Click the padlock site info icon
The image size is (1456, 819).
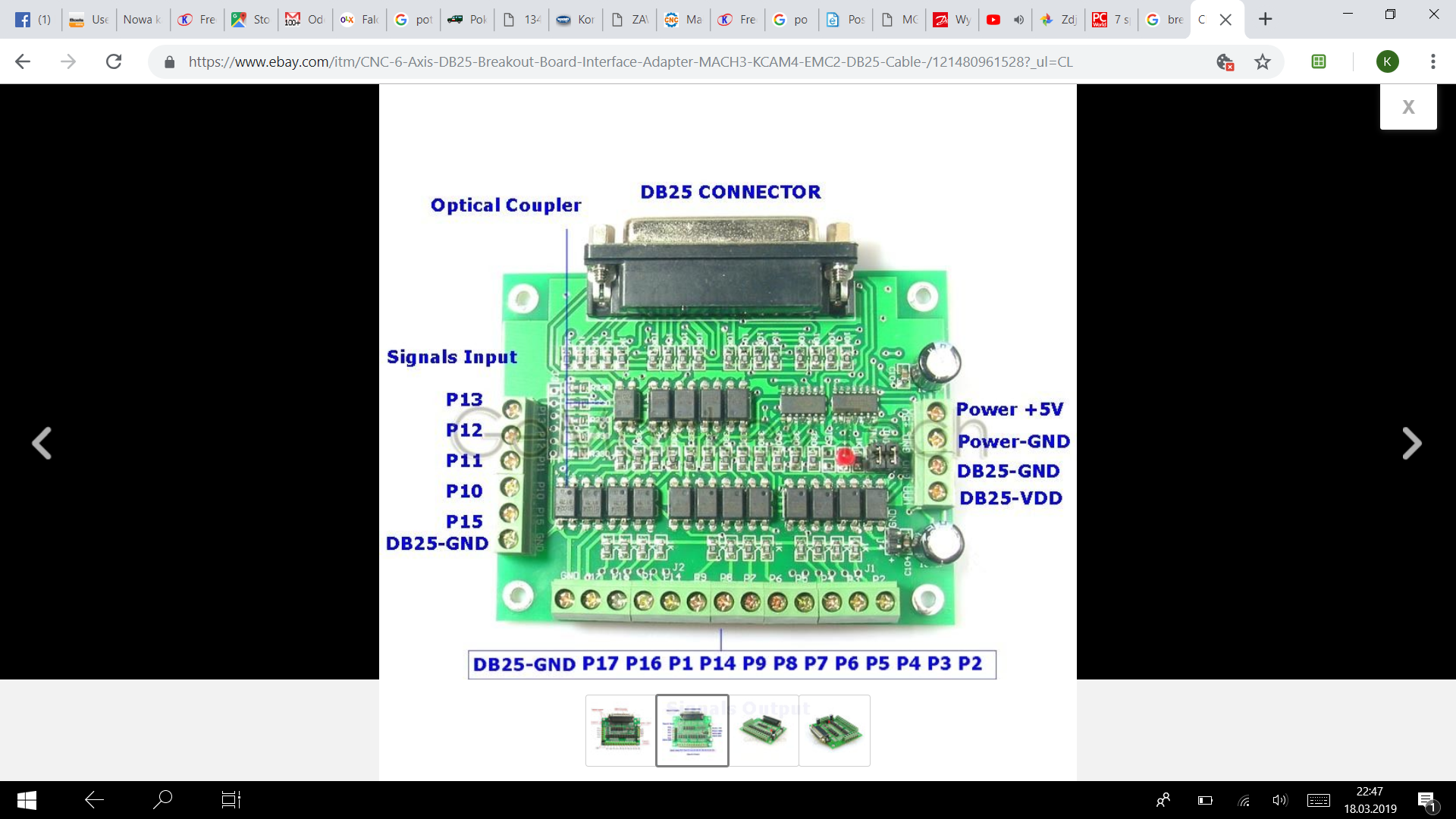(x=169, y=62)
